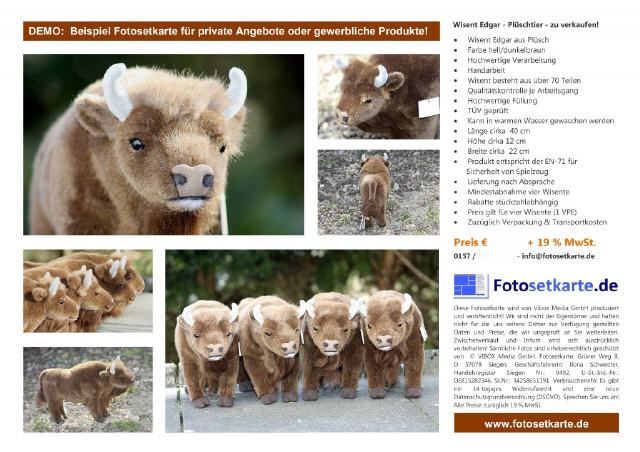
Task: Click the legal disclaimer paragraph from Vibox Media
Action: pos(536,356)
